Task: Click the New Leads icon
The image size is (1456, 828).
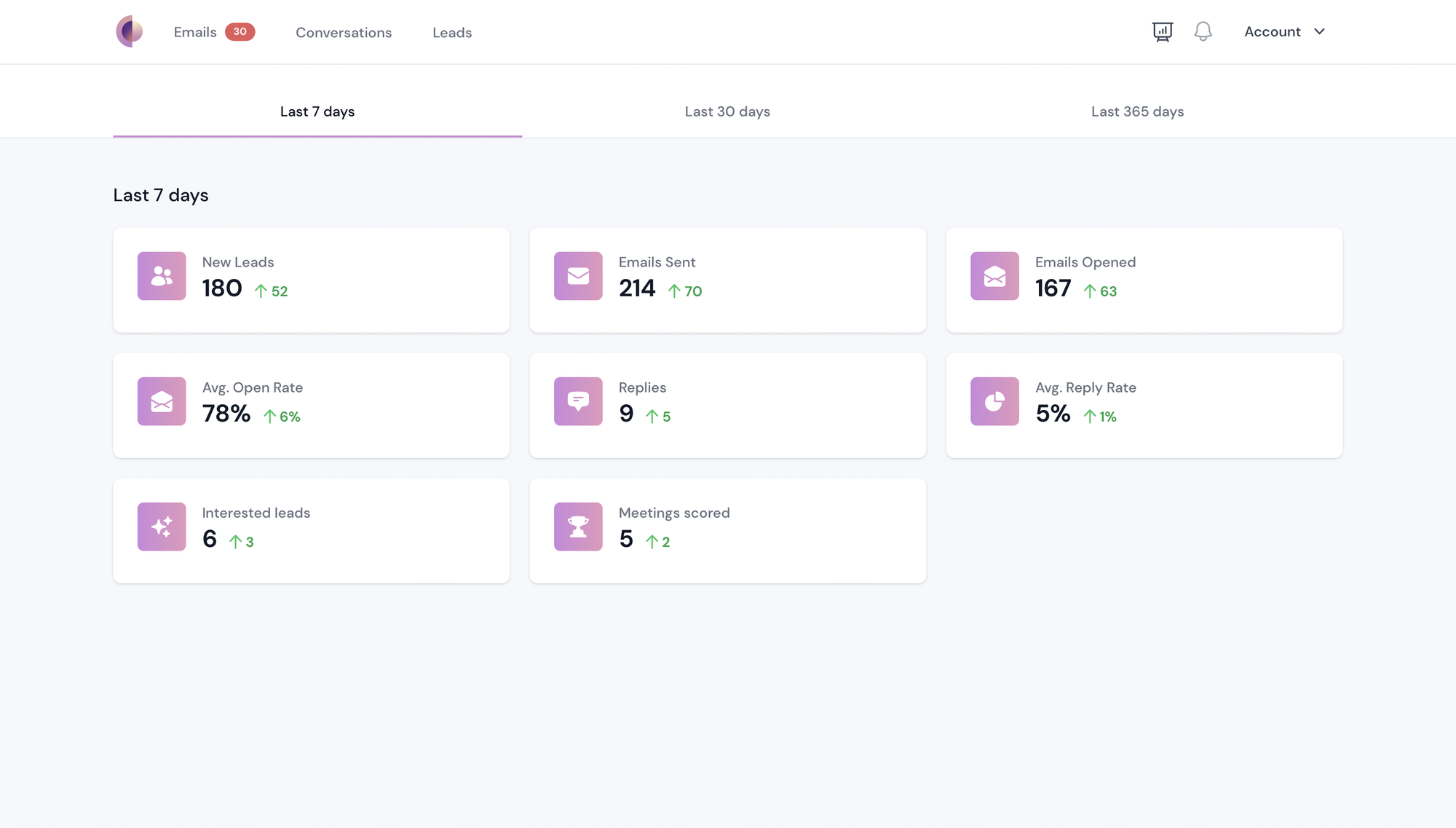Action: (x=162, y=275)
